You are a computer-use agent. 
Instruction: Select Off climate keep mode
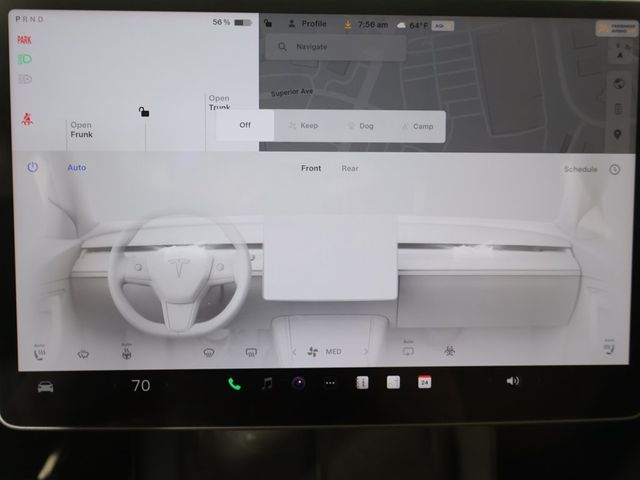[245, 125]
